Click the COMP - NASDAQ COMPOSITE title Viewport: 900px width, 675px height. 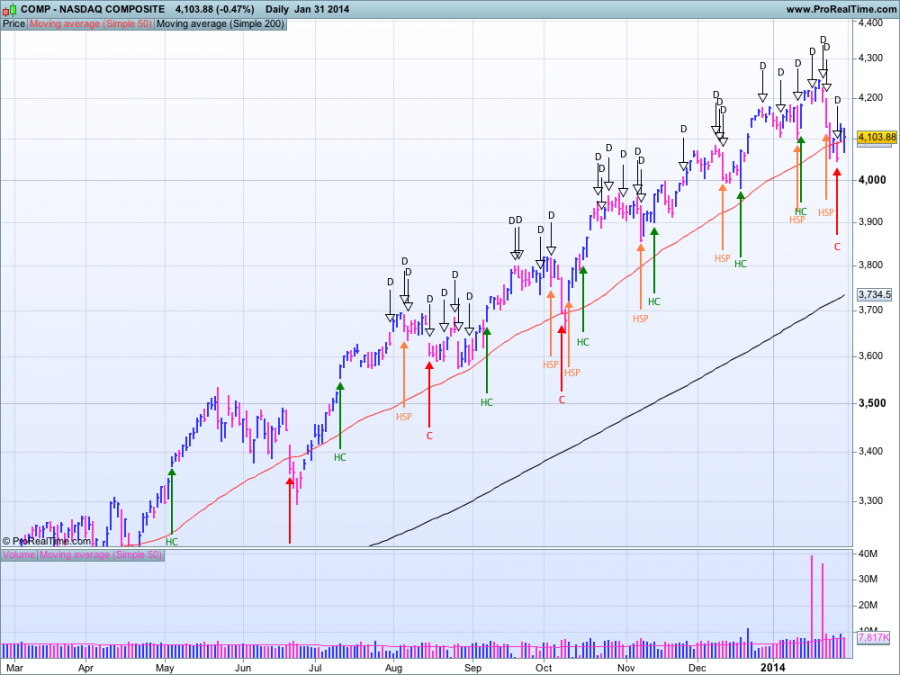93,9
